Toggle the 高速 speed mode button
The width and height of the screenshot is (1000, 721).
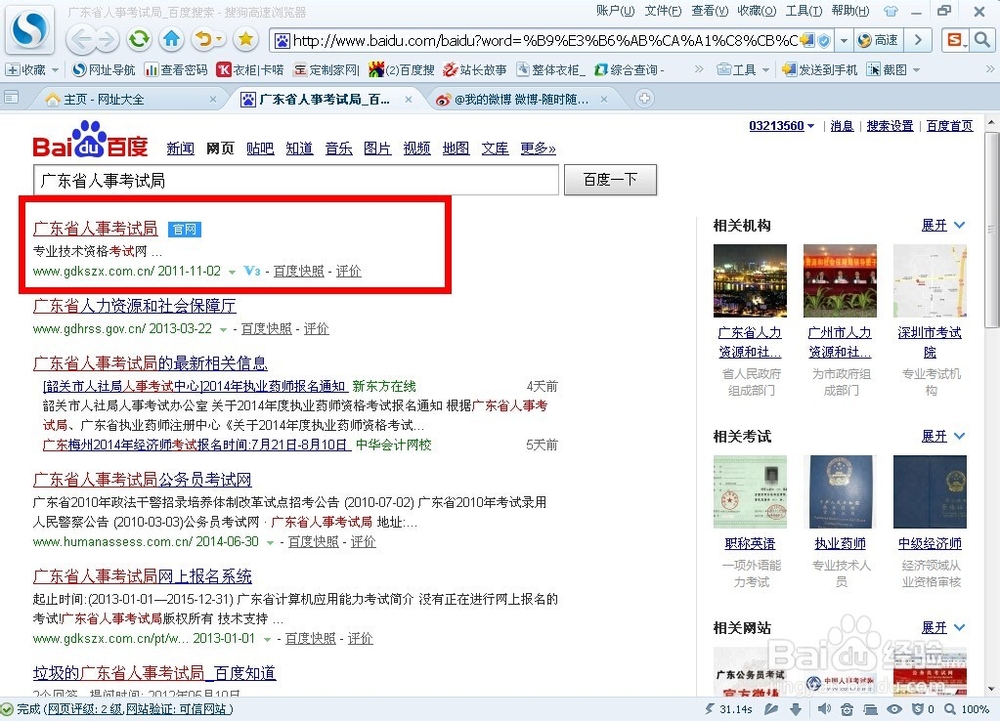pyautogui.click(x=878, y=41)
